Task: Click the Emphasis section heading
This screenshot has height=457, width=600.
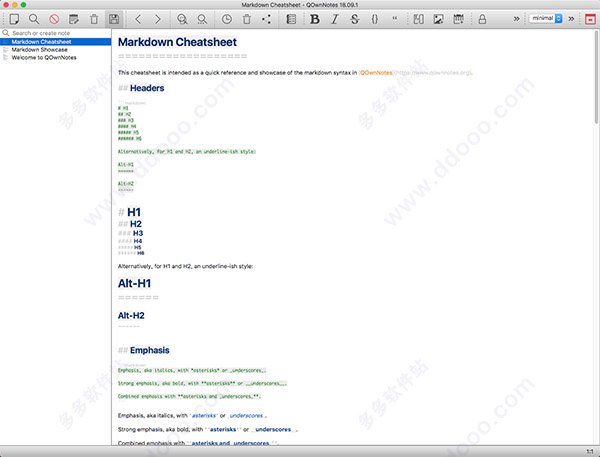Action: click(150, 350)
